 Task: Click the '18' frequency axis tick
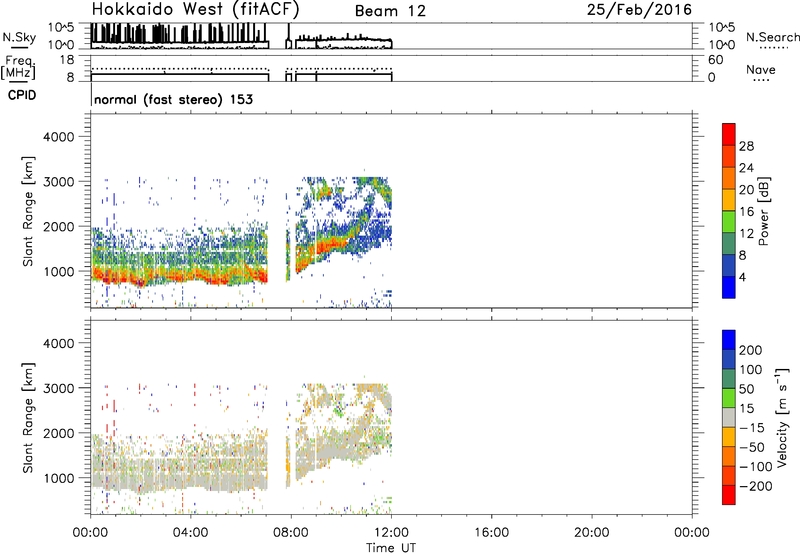coord(67,60)
